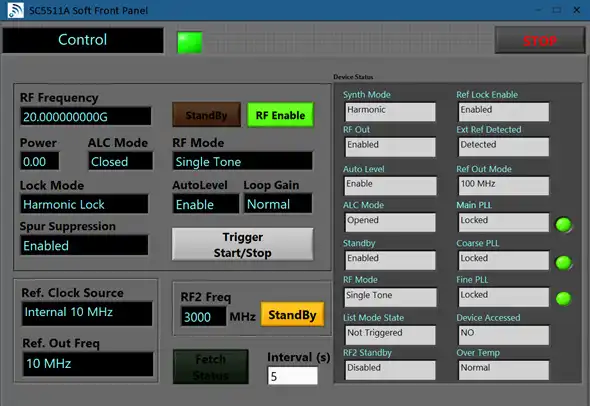Click the RF2 Freq 3000 field
The width and height of the screenshot is (590, 406).
coord(204,316)
